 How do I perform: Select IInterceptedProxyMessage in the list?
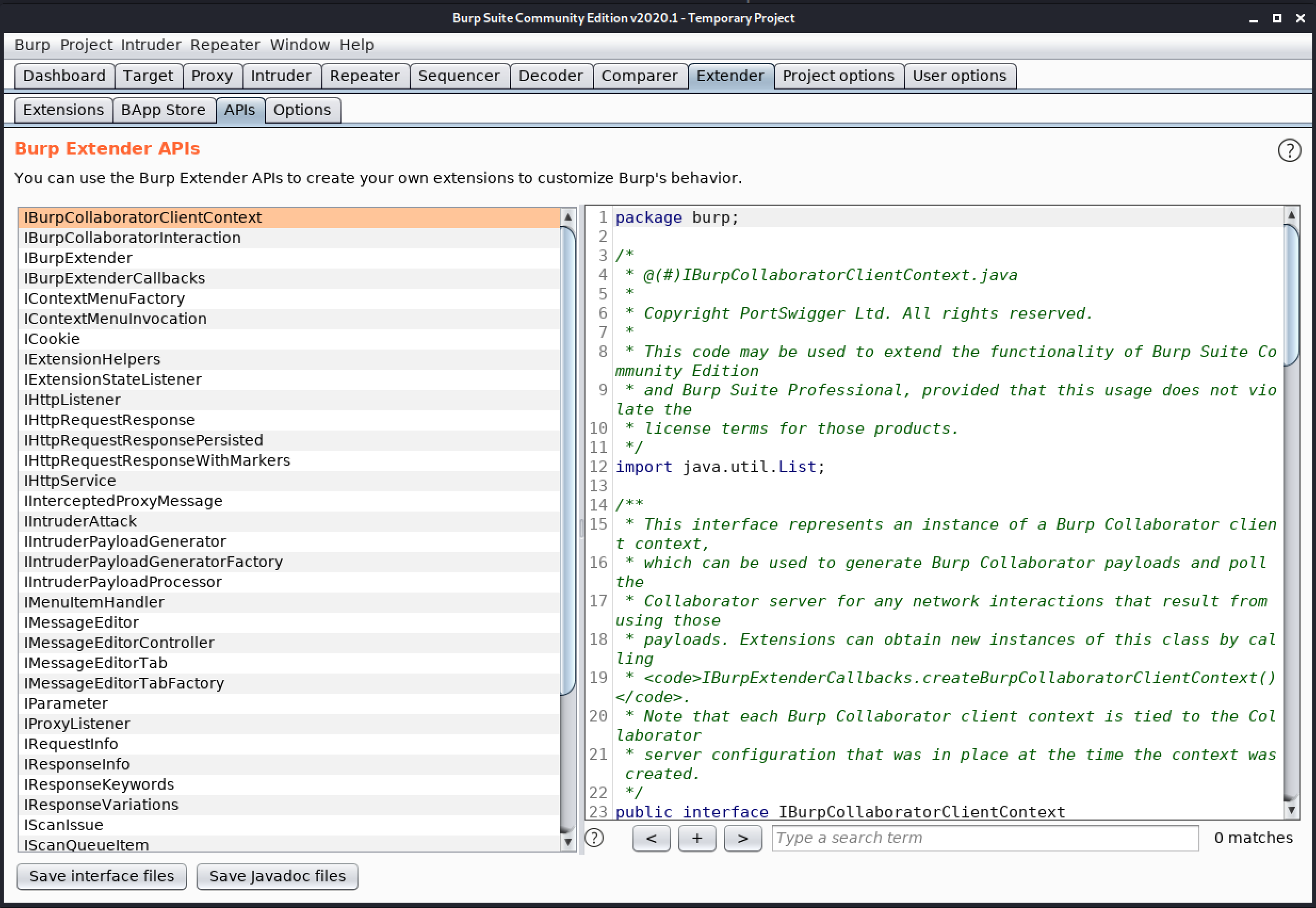click(289, 501)
